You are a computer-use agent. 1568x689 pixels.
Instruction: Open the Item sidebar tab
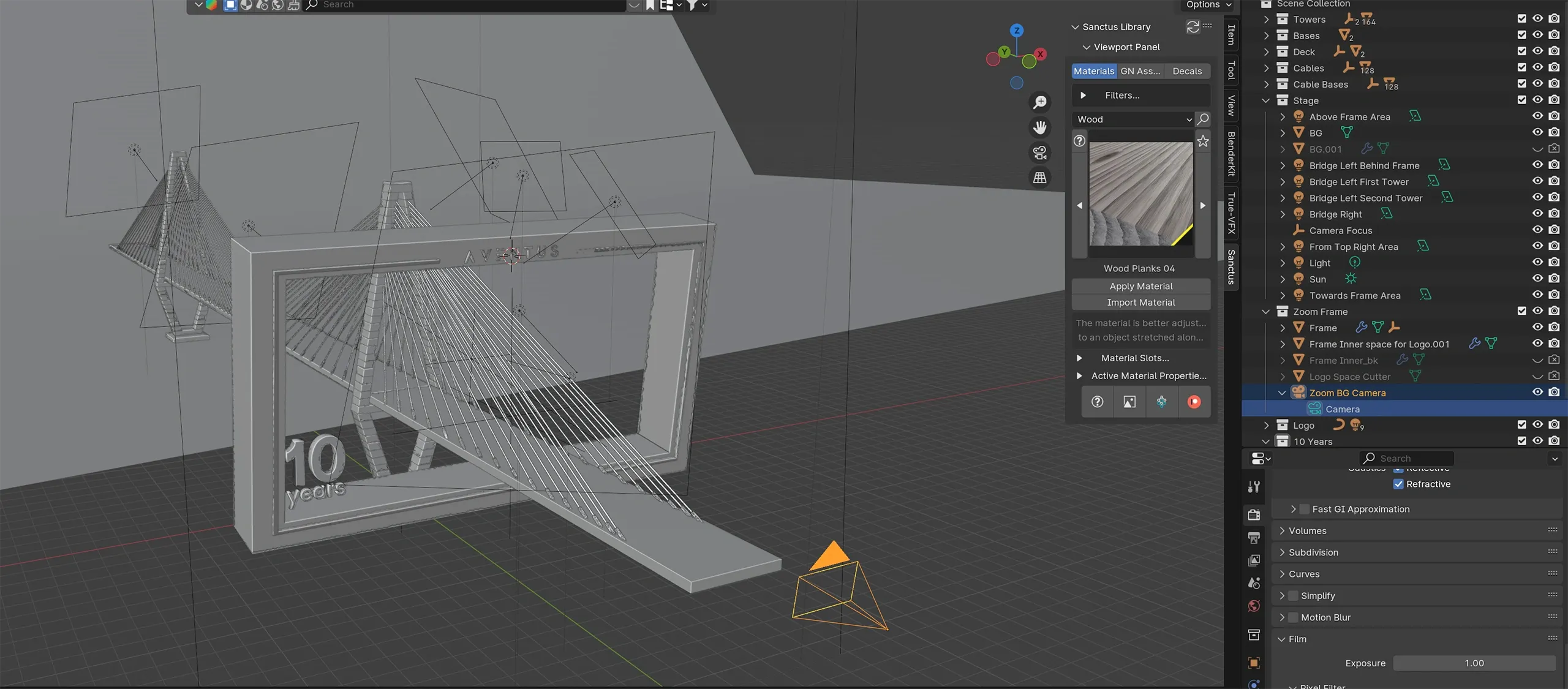tap(1231, 34)
